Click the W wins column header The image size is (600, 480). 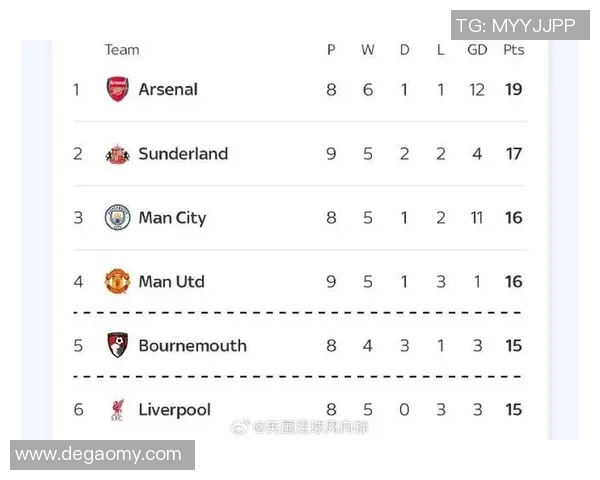coord(368,49)
